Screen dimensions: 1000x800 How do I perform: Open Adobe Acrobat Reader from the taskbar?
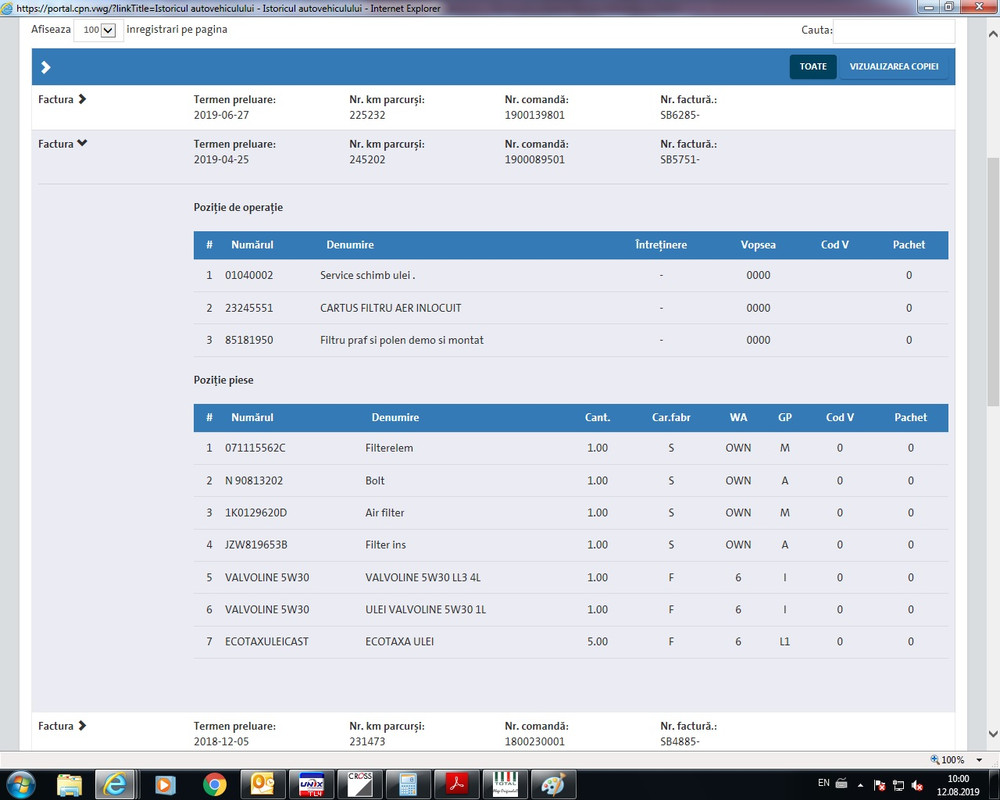[456, 784]
